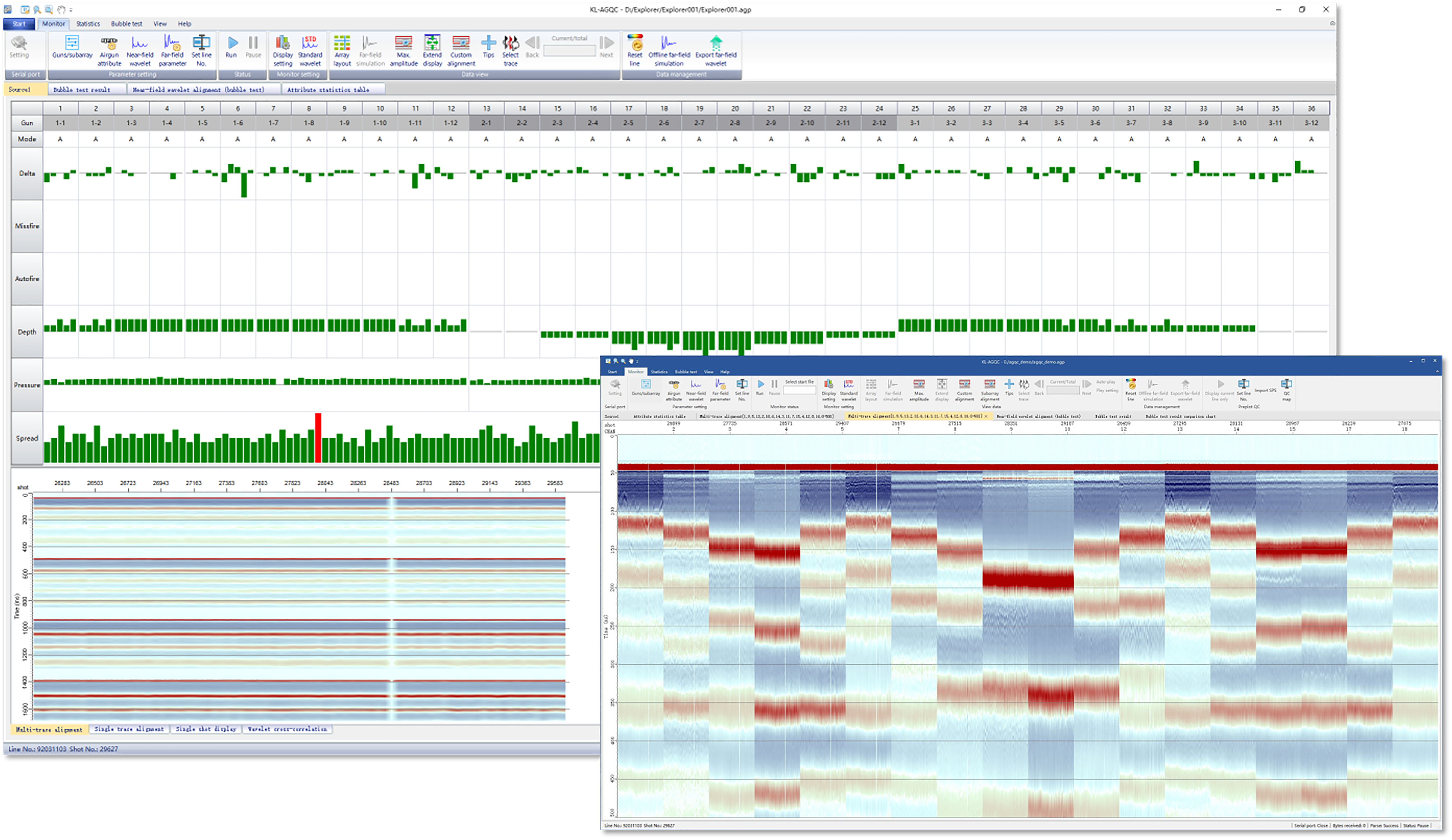The image size is (1452, 840).
Task: Click Current/total field in Explorer001 window
Action: click(x=569, y=51)
